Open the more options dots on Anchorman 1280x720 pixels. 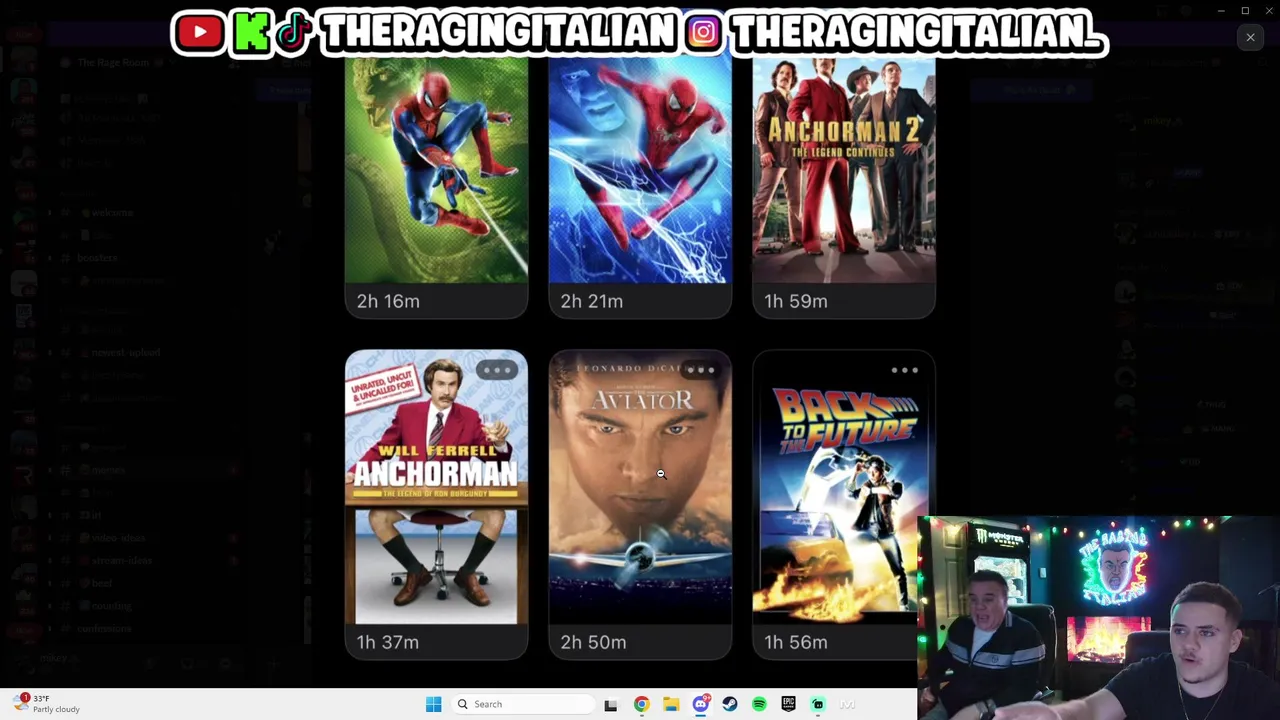click(x=497, y=371)
